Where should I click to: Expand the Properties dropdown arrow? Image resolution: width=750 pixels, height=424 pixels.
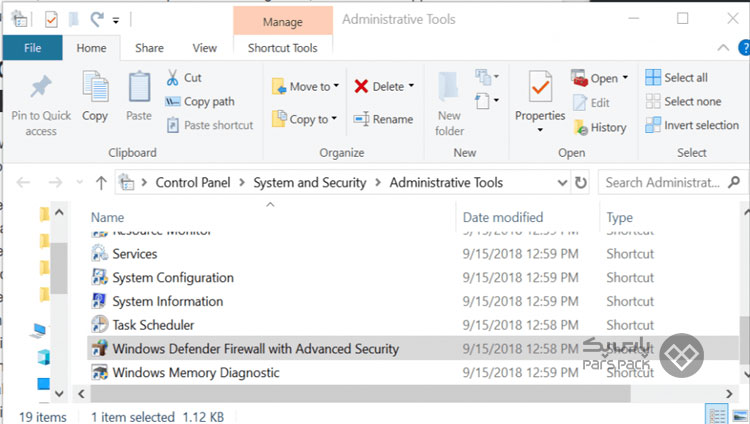point(540,130)
